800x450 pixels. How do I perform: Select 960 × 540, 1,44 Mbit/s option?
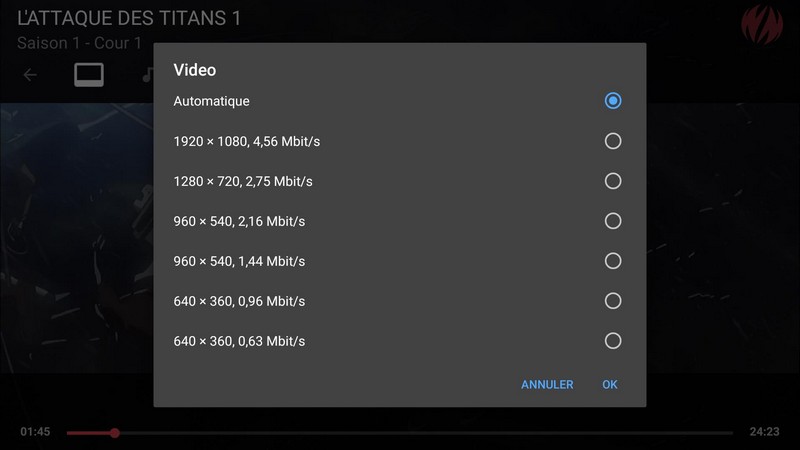613,261
